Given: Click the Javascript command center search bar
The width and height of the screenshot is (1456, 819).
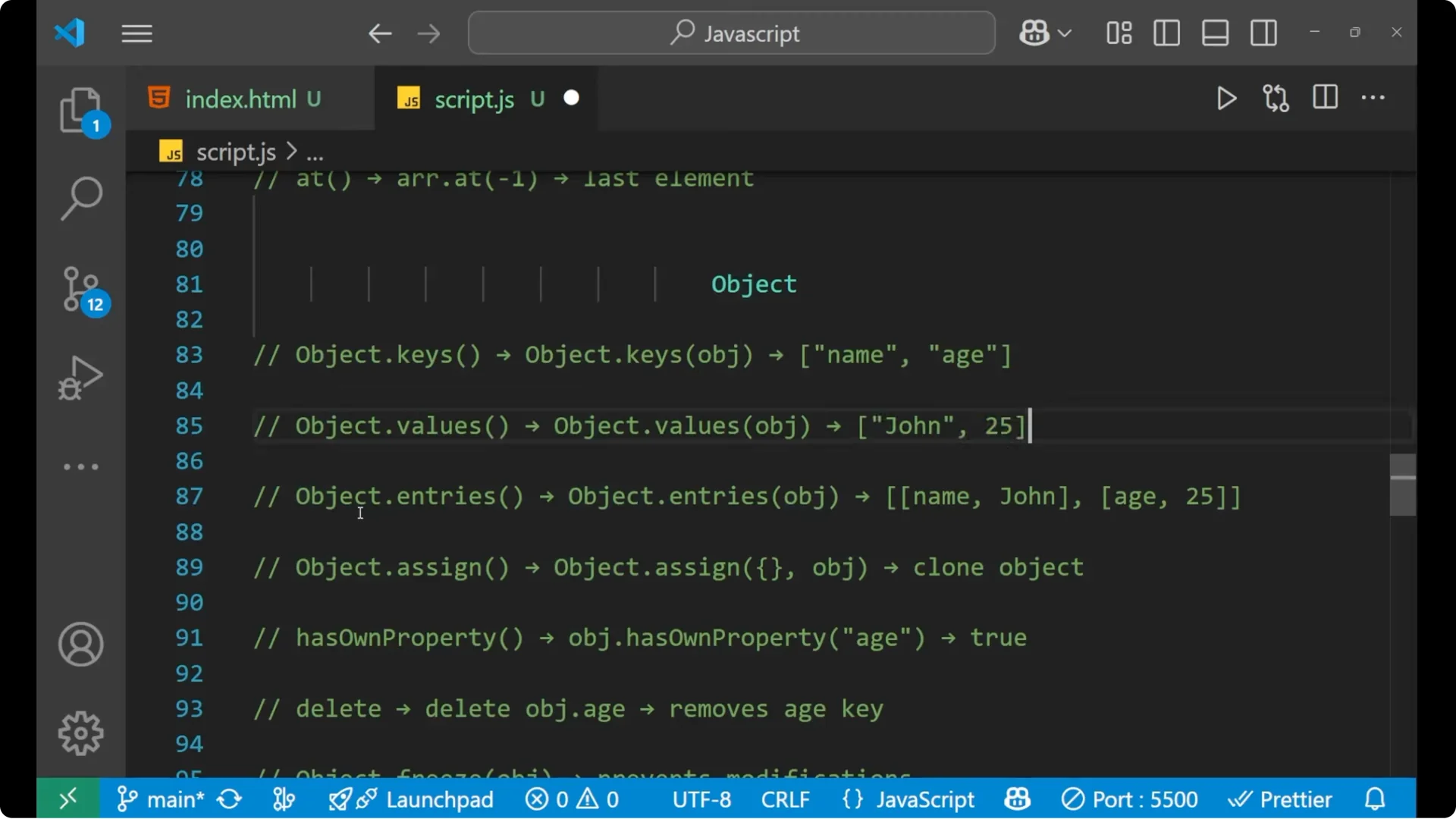Looking at the screenshot, I should point(730,33).
